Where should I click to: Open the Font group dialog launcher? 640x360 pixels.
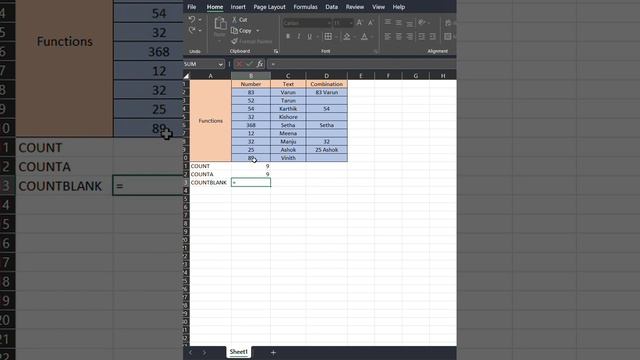[x=376, y=51]
